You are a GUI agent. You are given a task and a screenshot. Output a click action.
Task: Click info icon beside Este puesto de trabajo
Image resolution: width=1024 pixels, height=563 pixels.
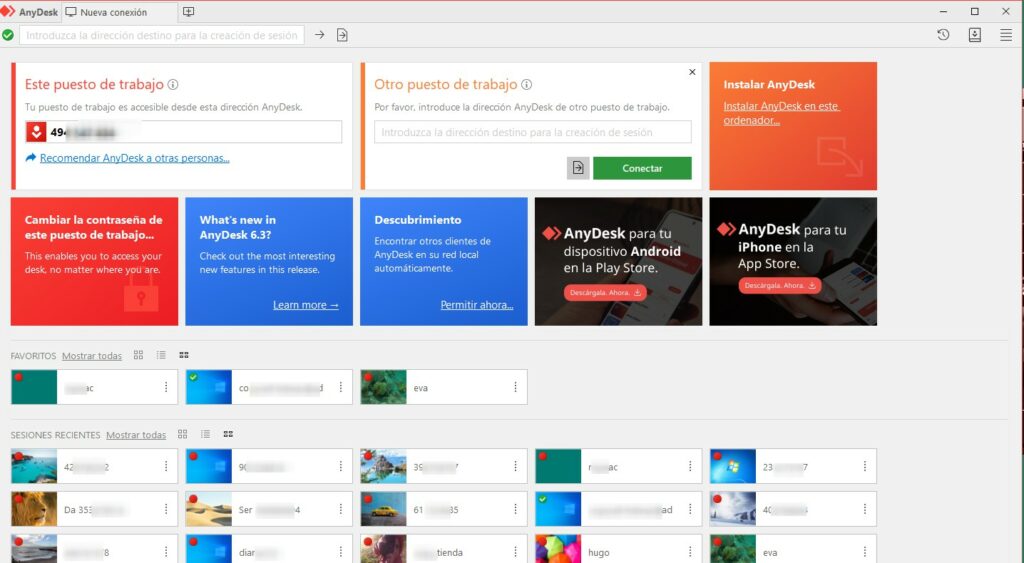click(173, 84)
